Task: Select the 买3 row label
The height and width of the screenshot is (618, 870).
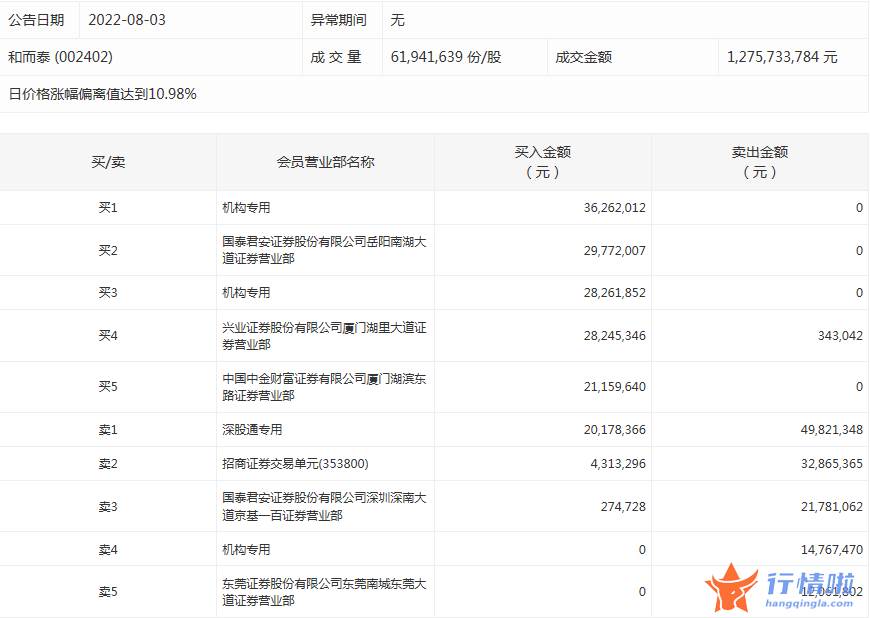Action: [x=108, y=292]
